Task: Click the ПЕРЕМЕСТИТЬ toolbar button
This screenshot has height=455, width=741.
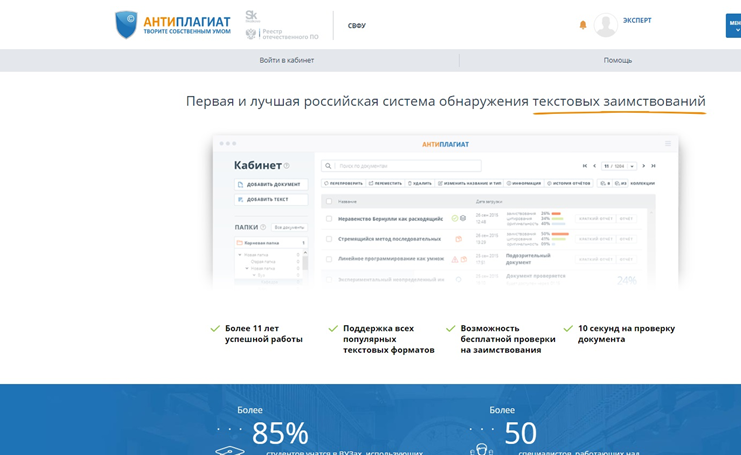Action: (385, 183)
